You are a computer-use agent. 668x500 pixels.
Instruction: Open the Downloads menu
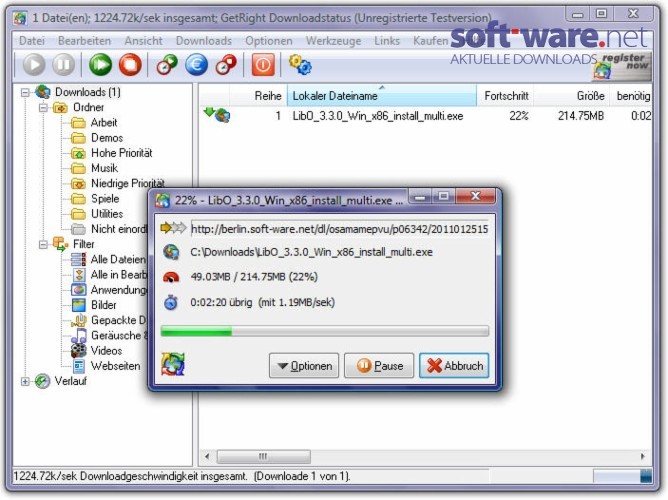[x=204, y=41]
